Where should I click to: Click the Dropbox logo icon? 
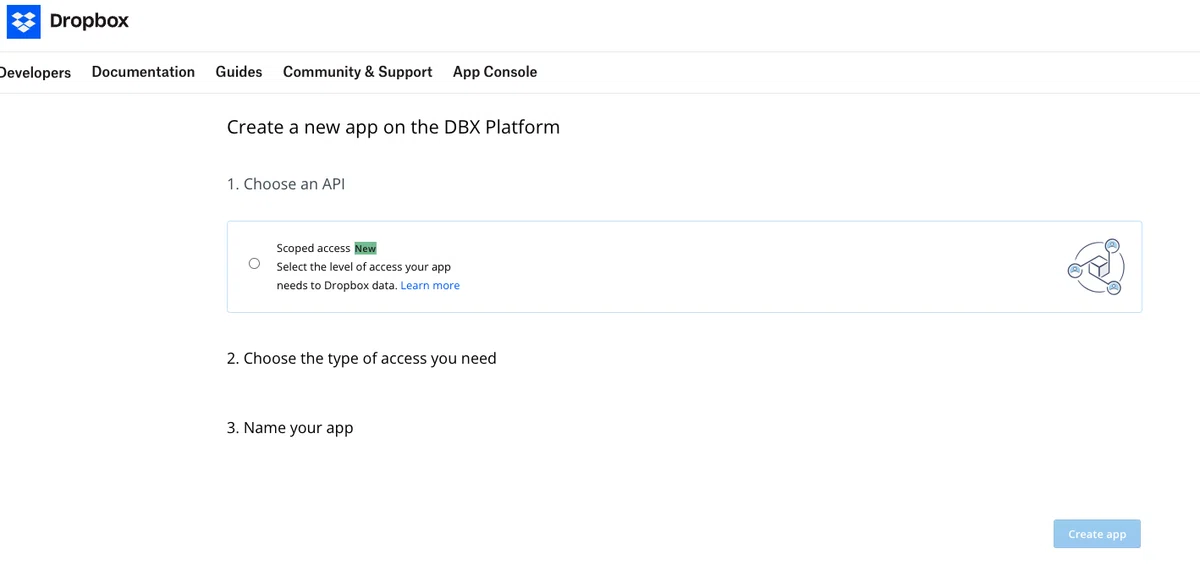pos(23,20)
